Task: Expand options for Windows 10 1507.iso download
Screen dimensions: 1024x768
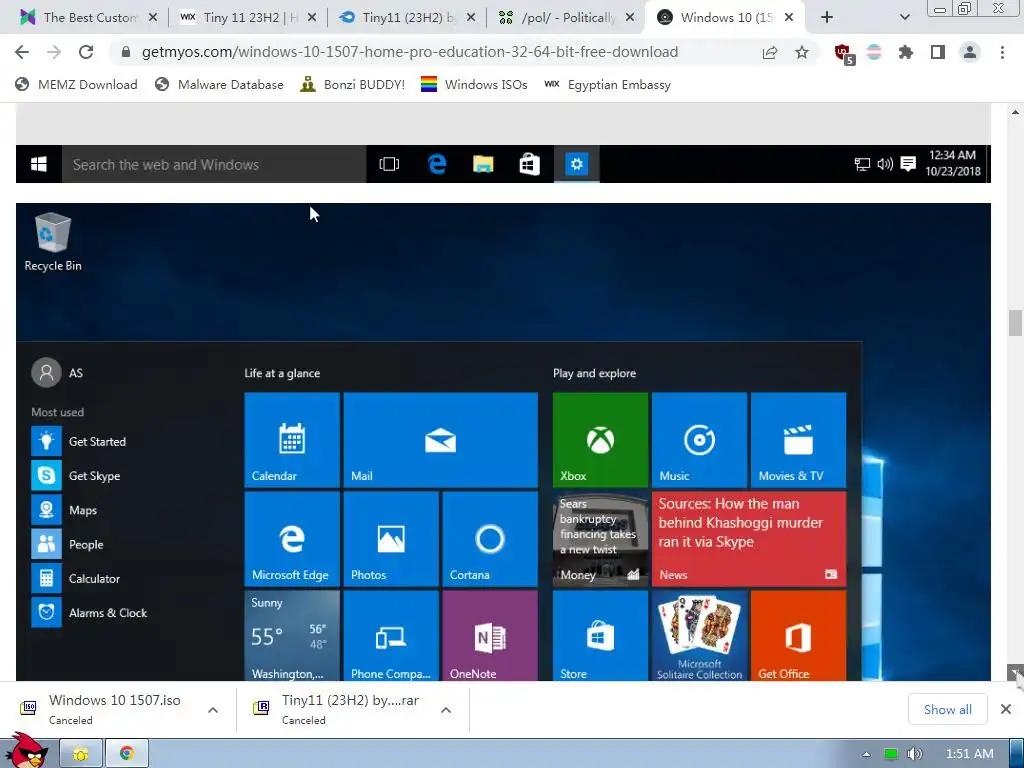Action: [213, 710]
